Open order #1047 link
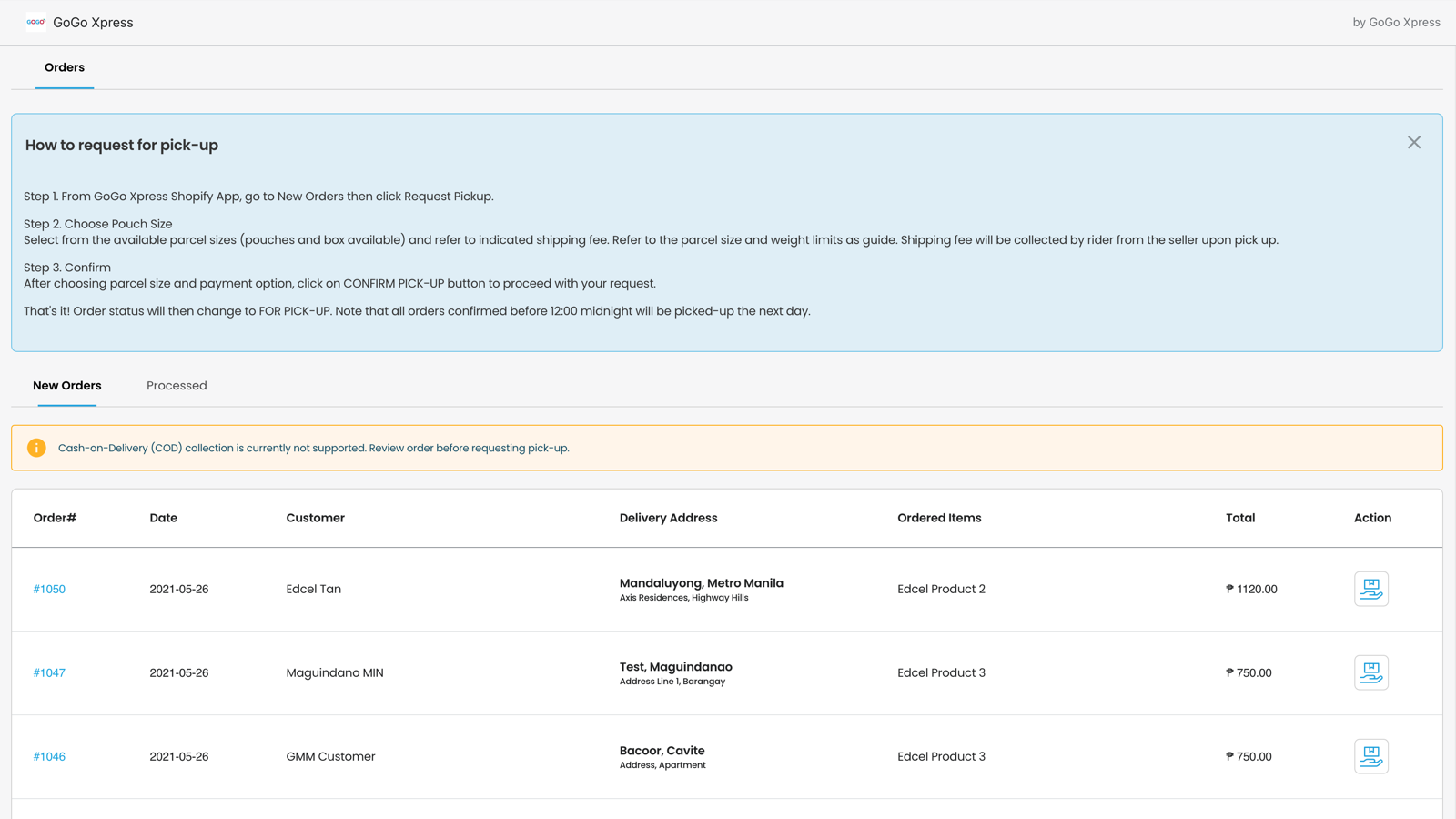 pos(49,672)
